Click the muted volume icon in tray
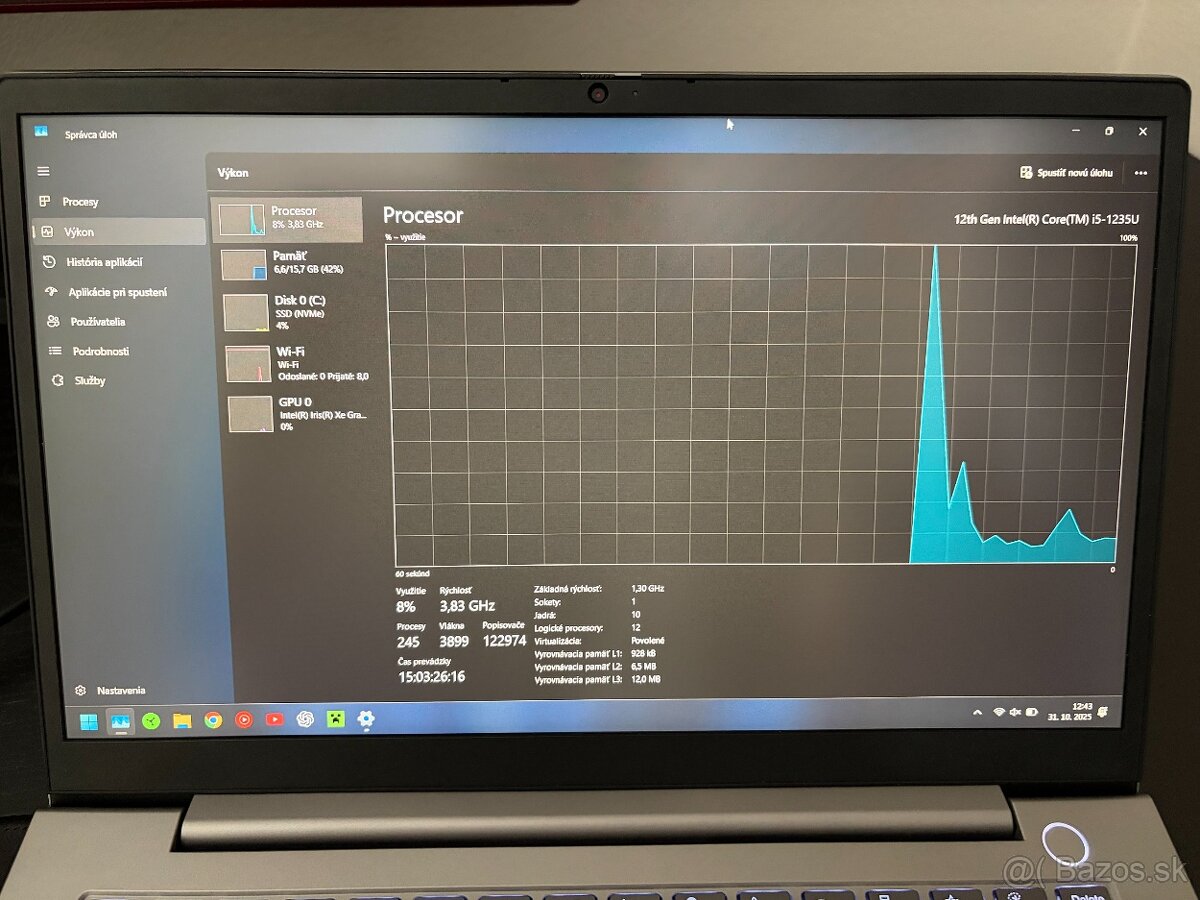 pyautogui.click(x=1015, y=712)
